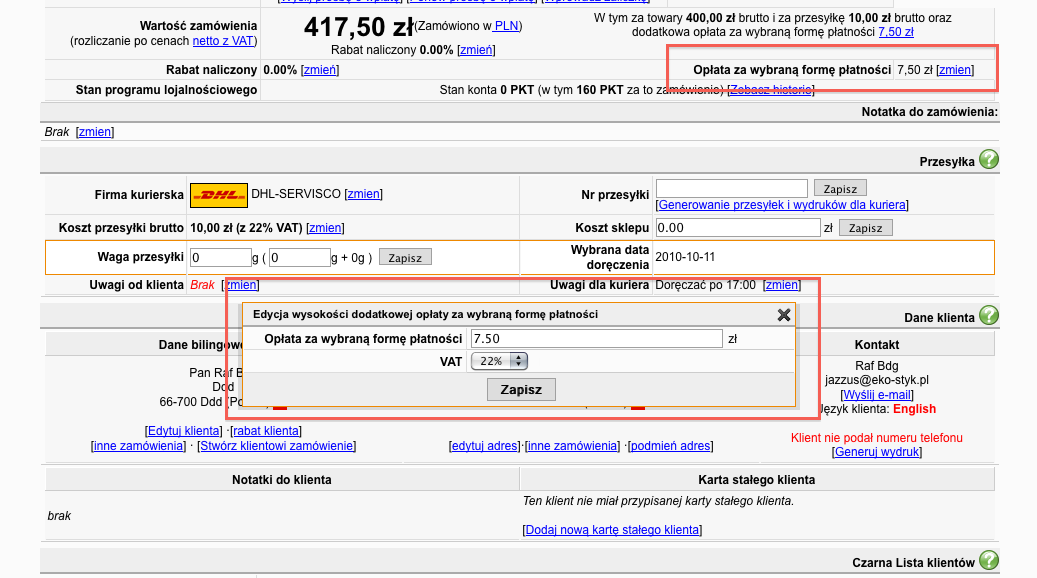Click zmien link next to payment fee
This screenshot has height=578, width=1037.
955,70
